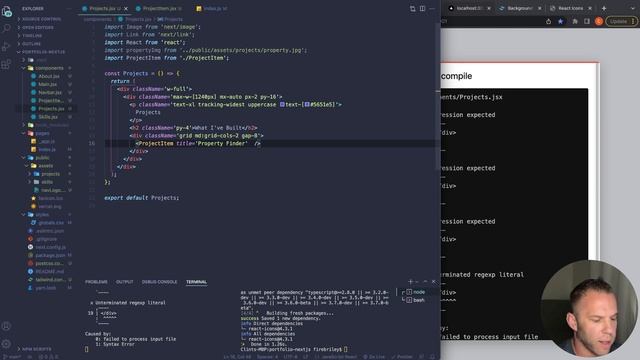Viewport: 640px width, 360px height.
Task: Select the Terminal panel tab
Action: [x=196, y=282]
